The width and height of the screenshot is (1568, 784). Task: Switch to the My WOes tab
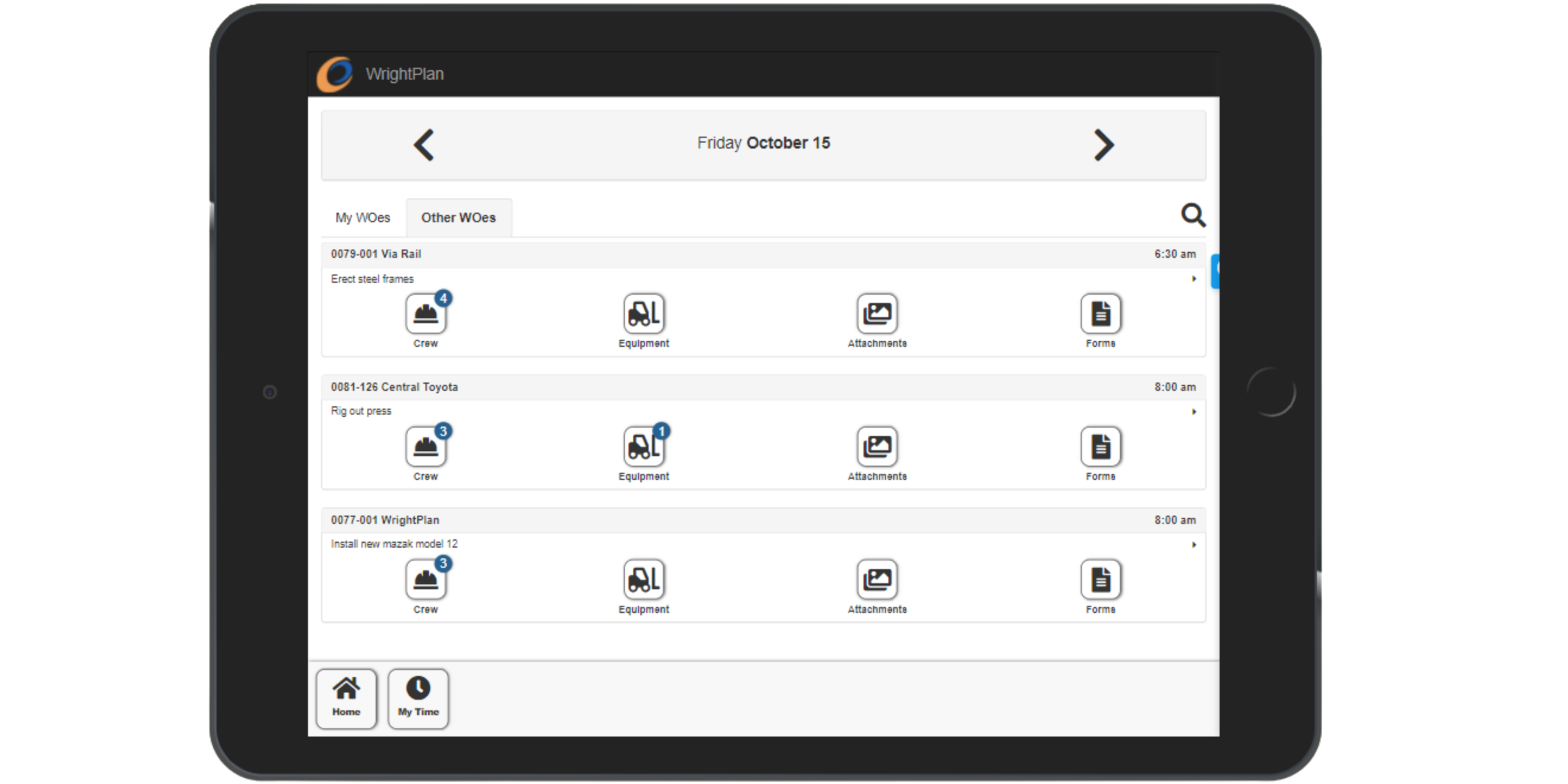point(362,217)
